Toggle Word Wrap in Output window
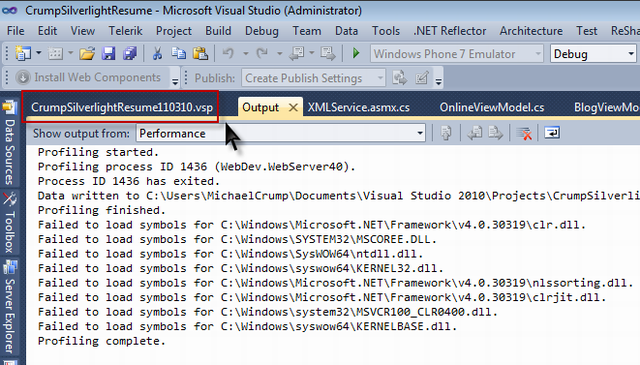The image size is (640, 365). 552,133
